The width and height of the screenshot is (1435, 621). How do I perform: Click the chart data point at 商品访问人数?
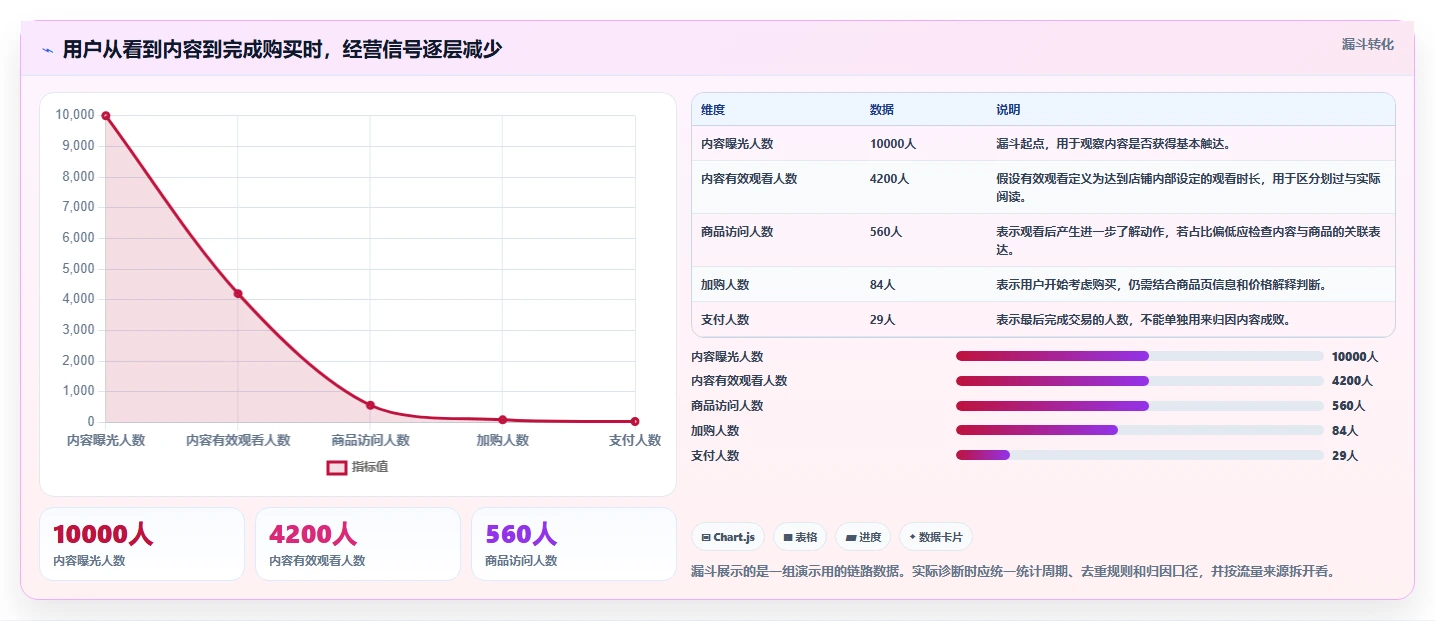click(x=370, y=405)
